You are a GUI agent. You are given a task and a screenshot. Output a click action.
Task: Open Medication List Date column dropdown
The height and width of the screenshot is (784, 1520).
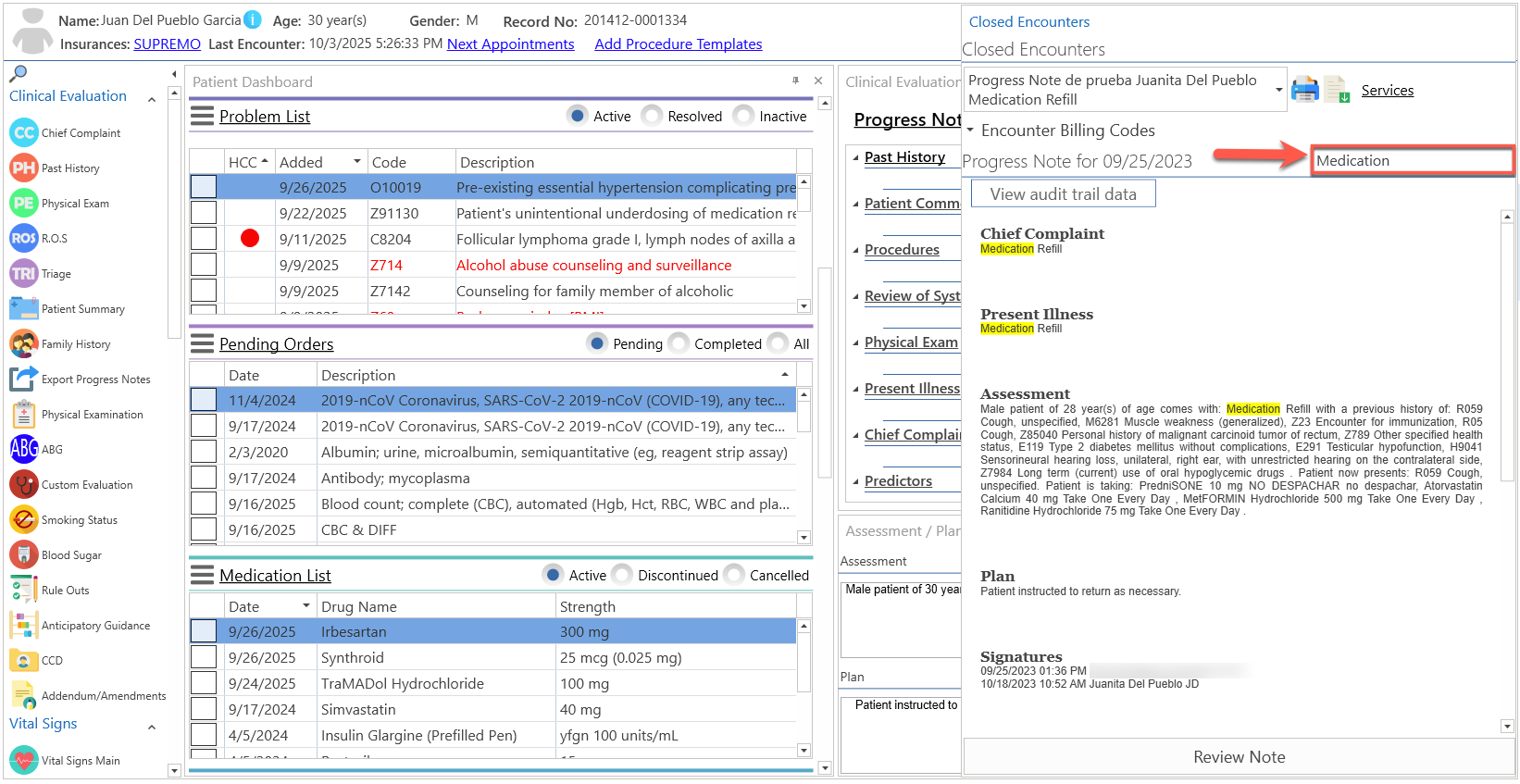pyautogui.click(x=305, y=606)
